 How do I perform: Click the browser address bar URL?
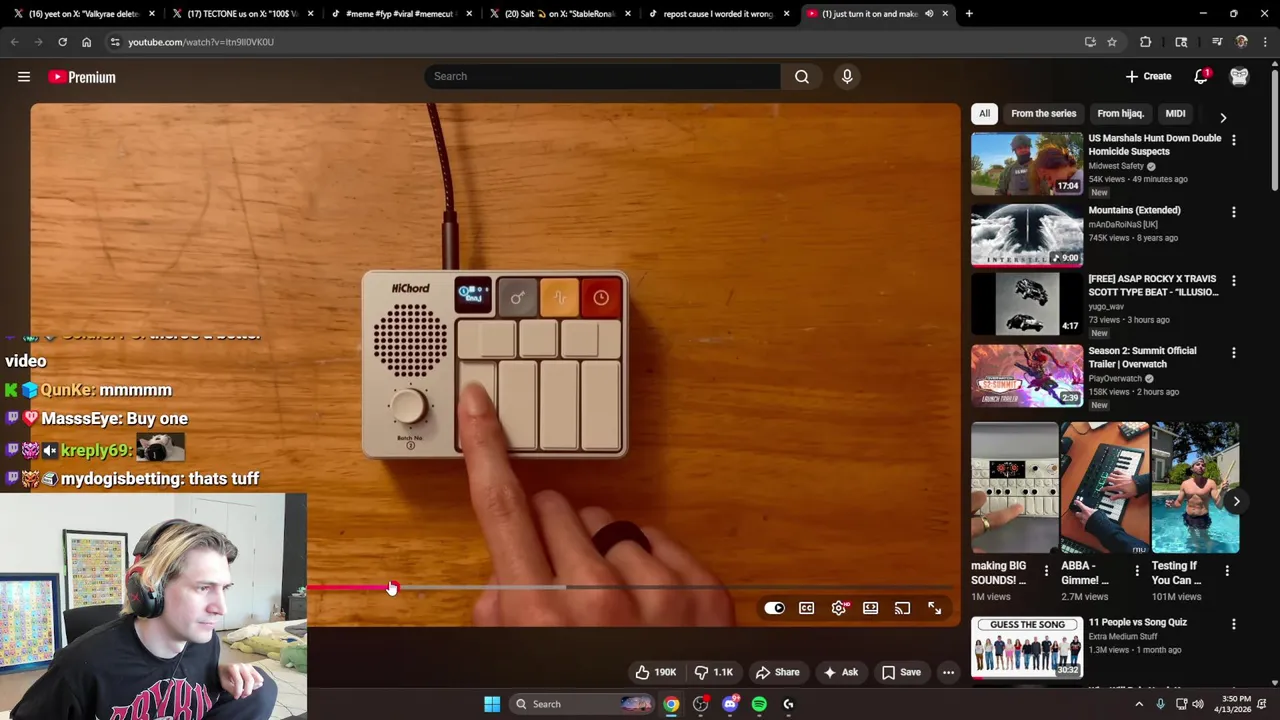click(201, 42)
